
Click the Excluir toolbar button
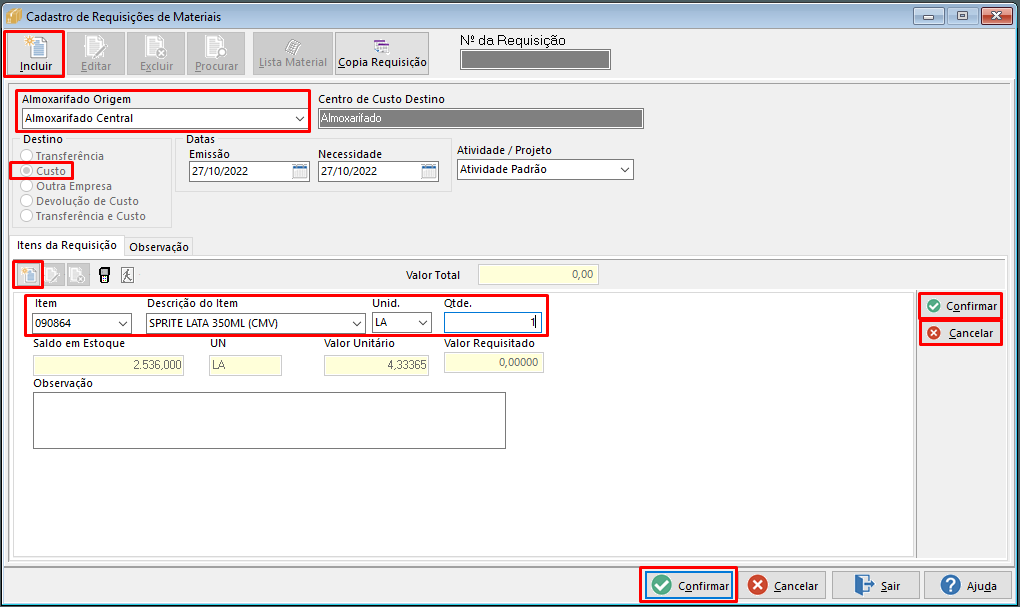(x=156, y=53)
